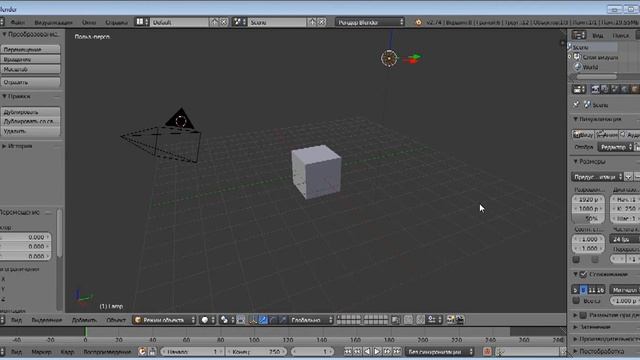Click the snap element type icon

pos(434,320)
